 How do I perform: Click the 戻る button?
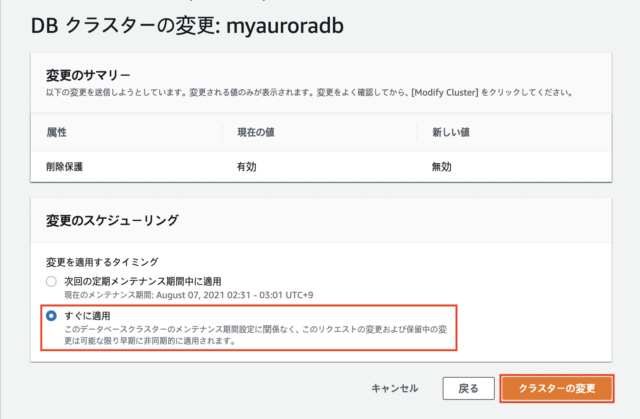tap(468, 388)
